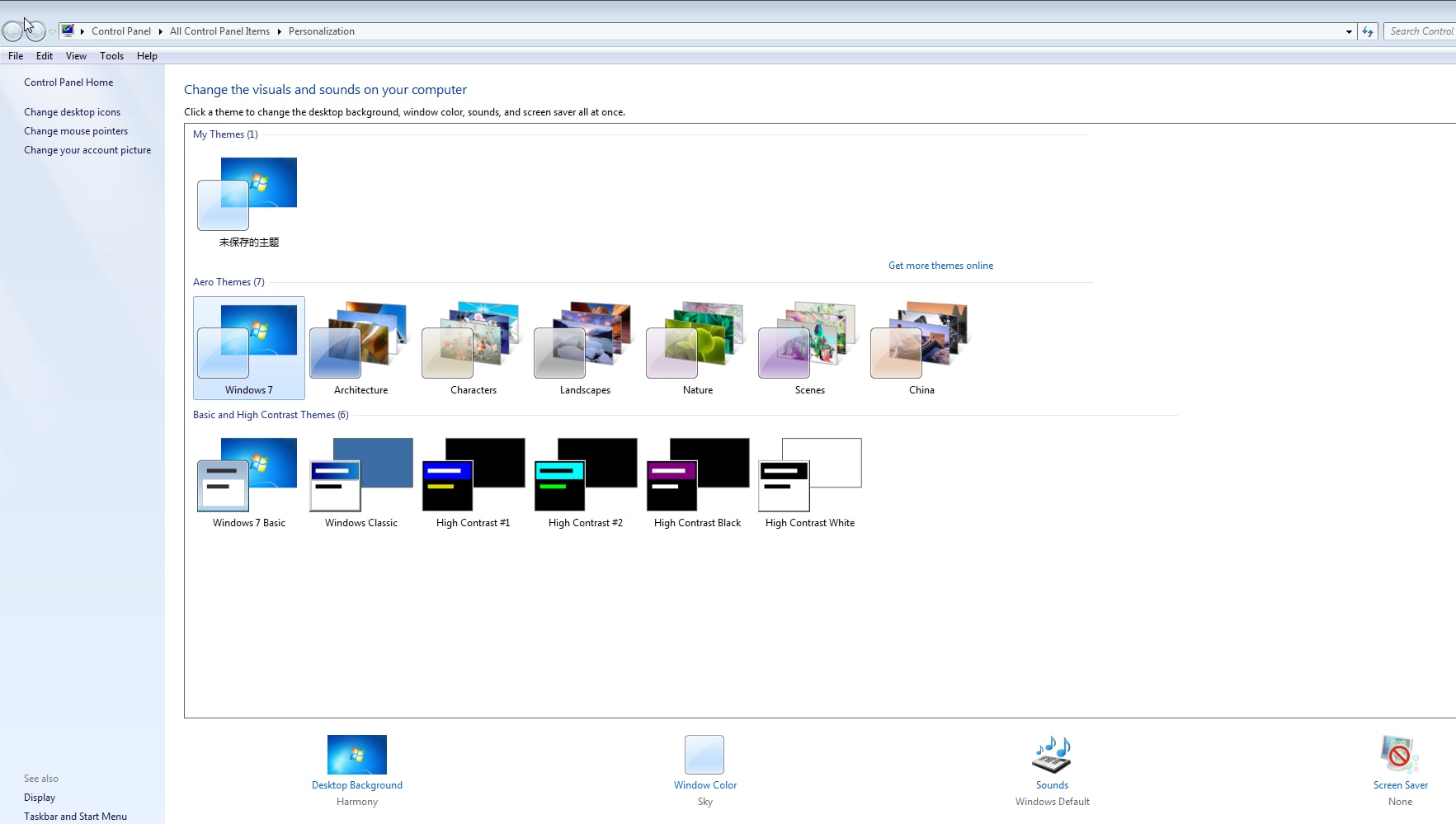Click the My Themes (1) group header
1456x824 pixels.
(225, 134)
